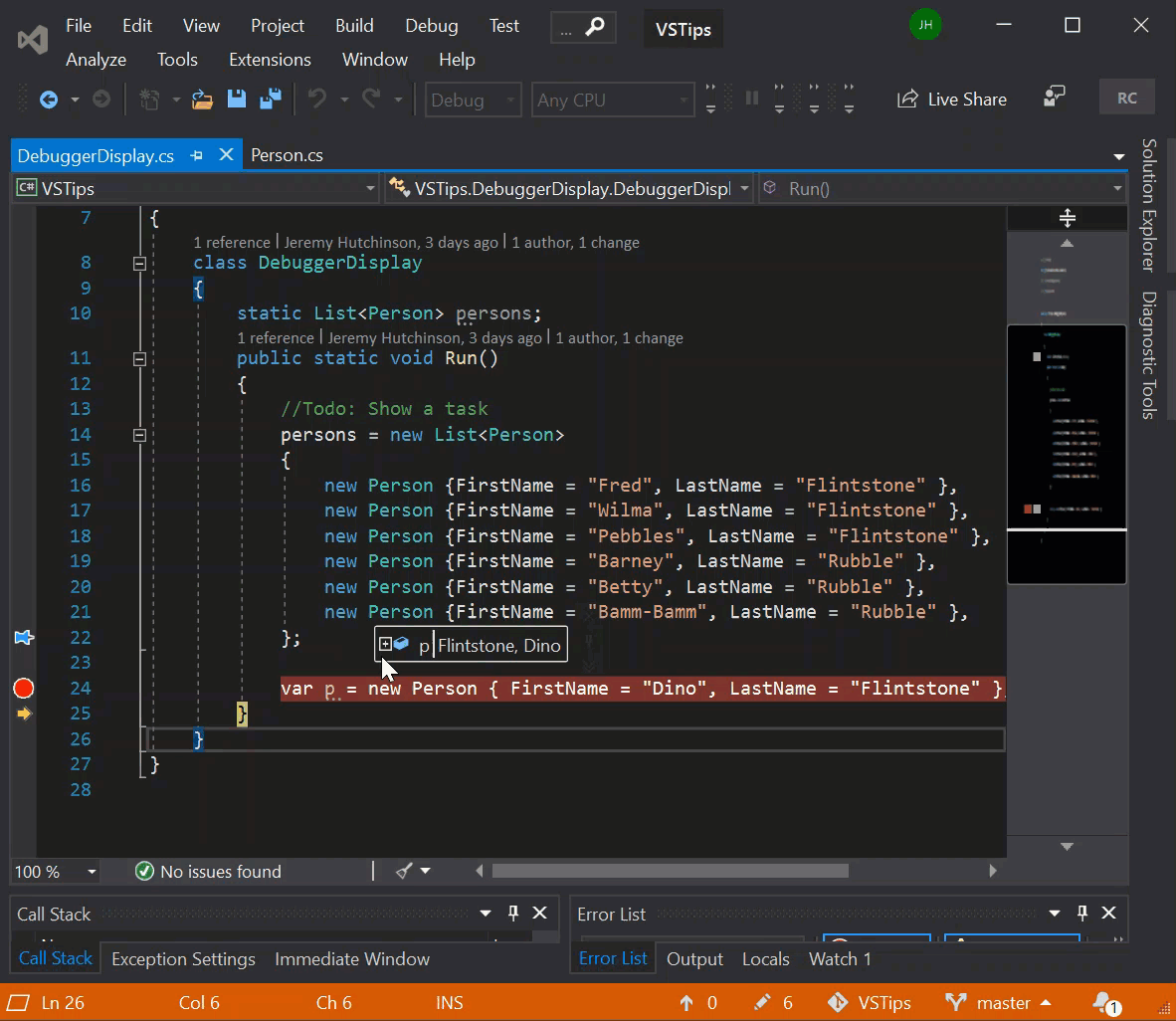This screenshot has height=1021, width=1176.
Task: Expand the p DataTip plus icon
Action: pos(385,644)
